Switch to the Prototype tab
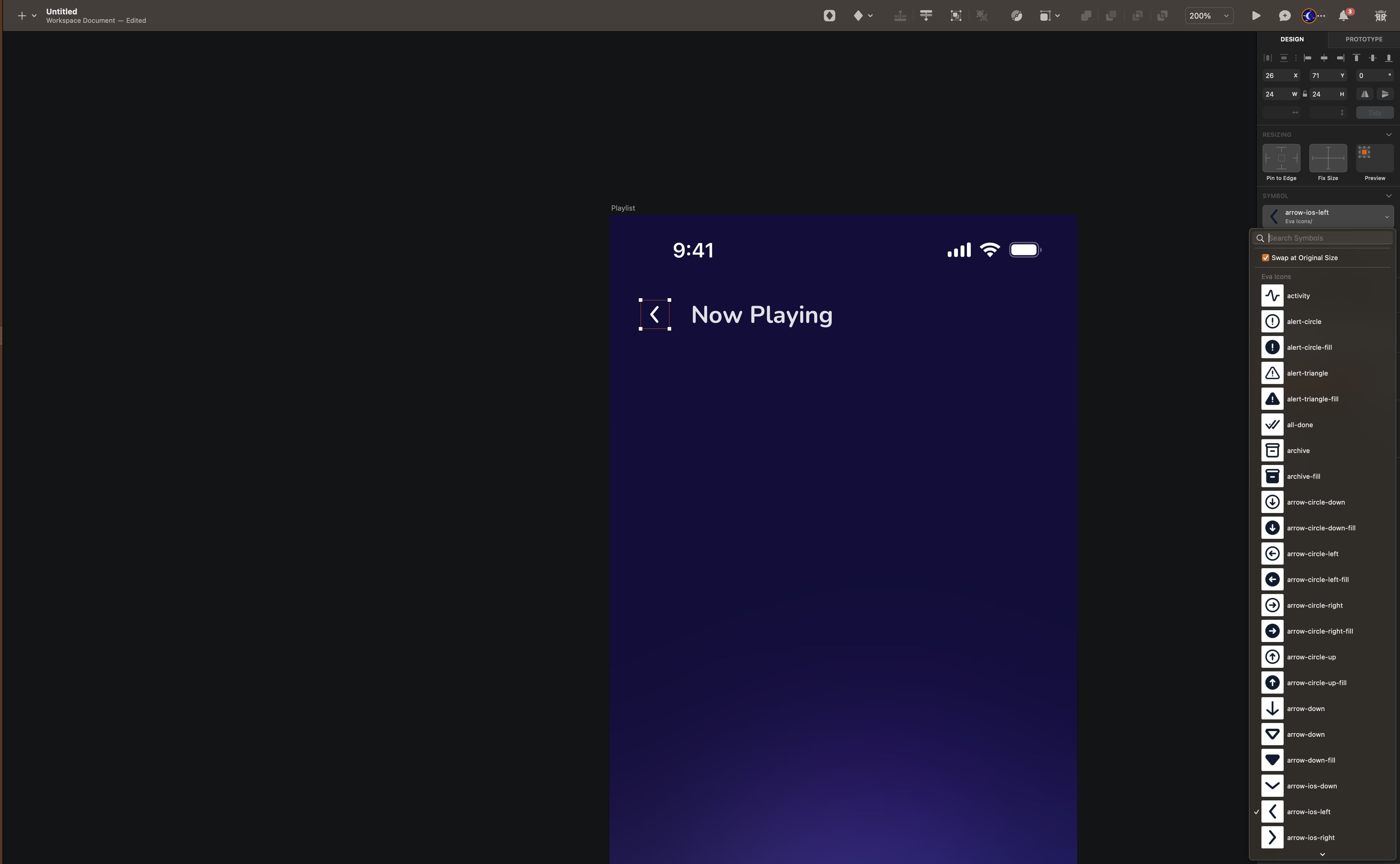Screen dimensions: 1400x864 (x=1364, y=39)
